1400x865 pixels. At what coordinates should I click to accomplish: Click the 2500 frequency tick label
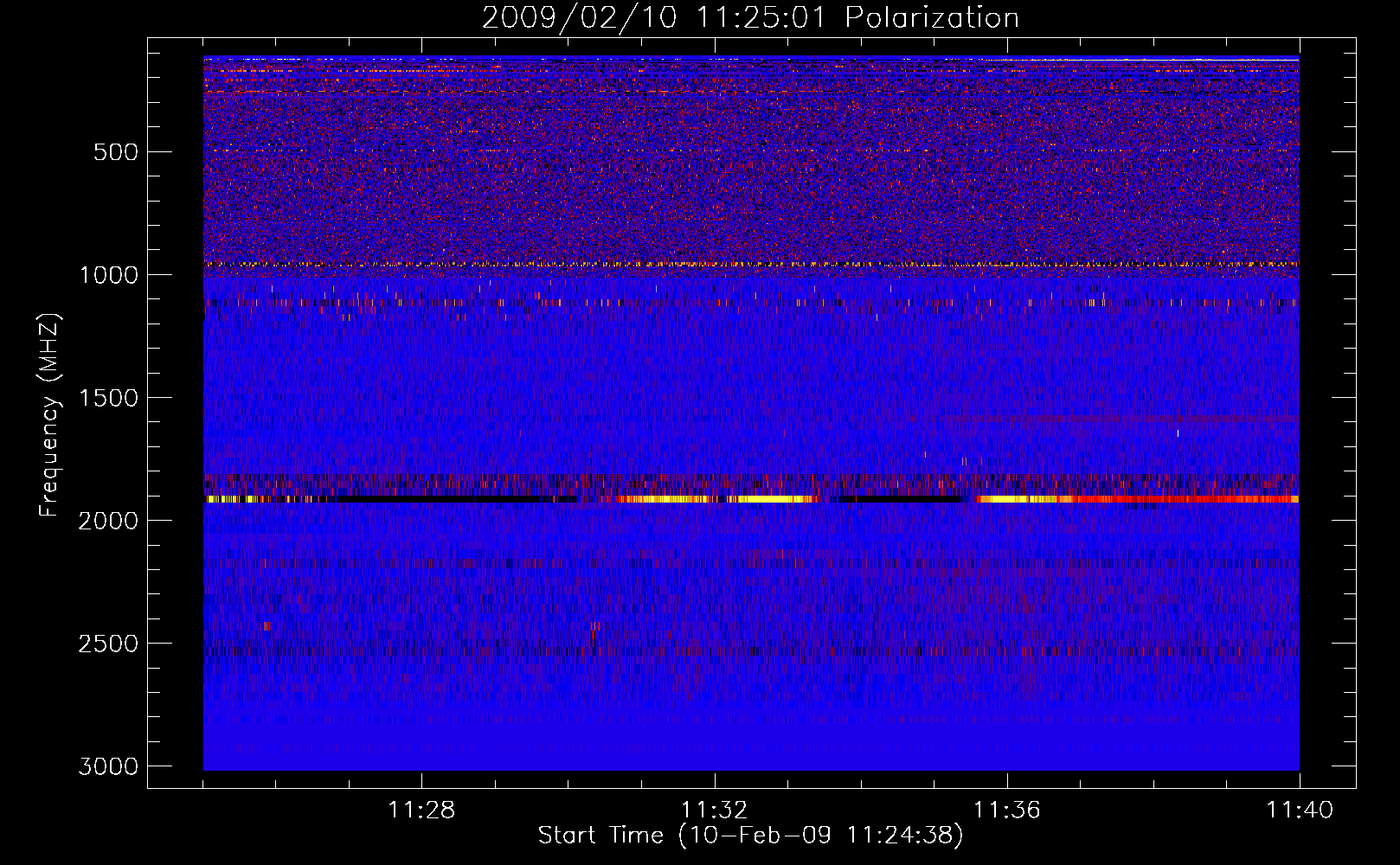click(108, 644)
